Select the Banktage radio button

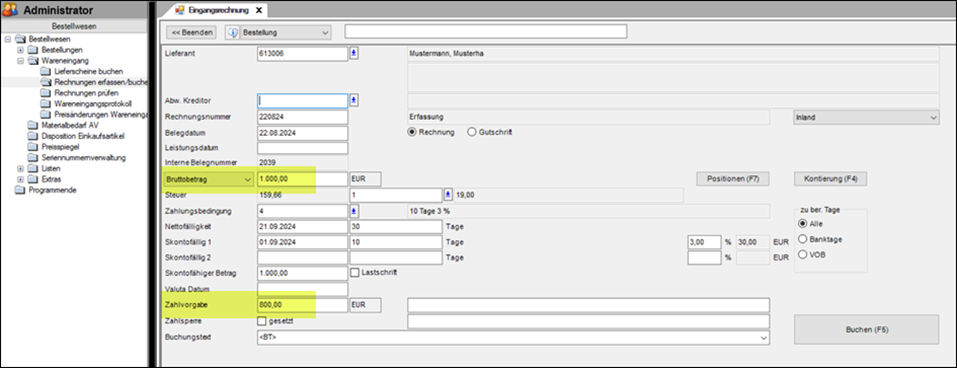point(803,239)
